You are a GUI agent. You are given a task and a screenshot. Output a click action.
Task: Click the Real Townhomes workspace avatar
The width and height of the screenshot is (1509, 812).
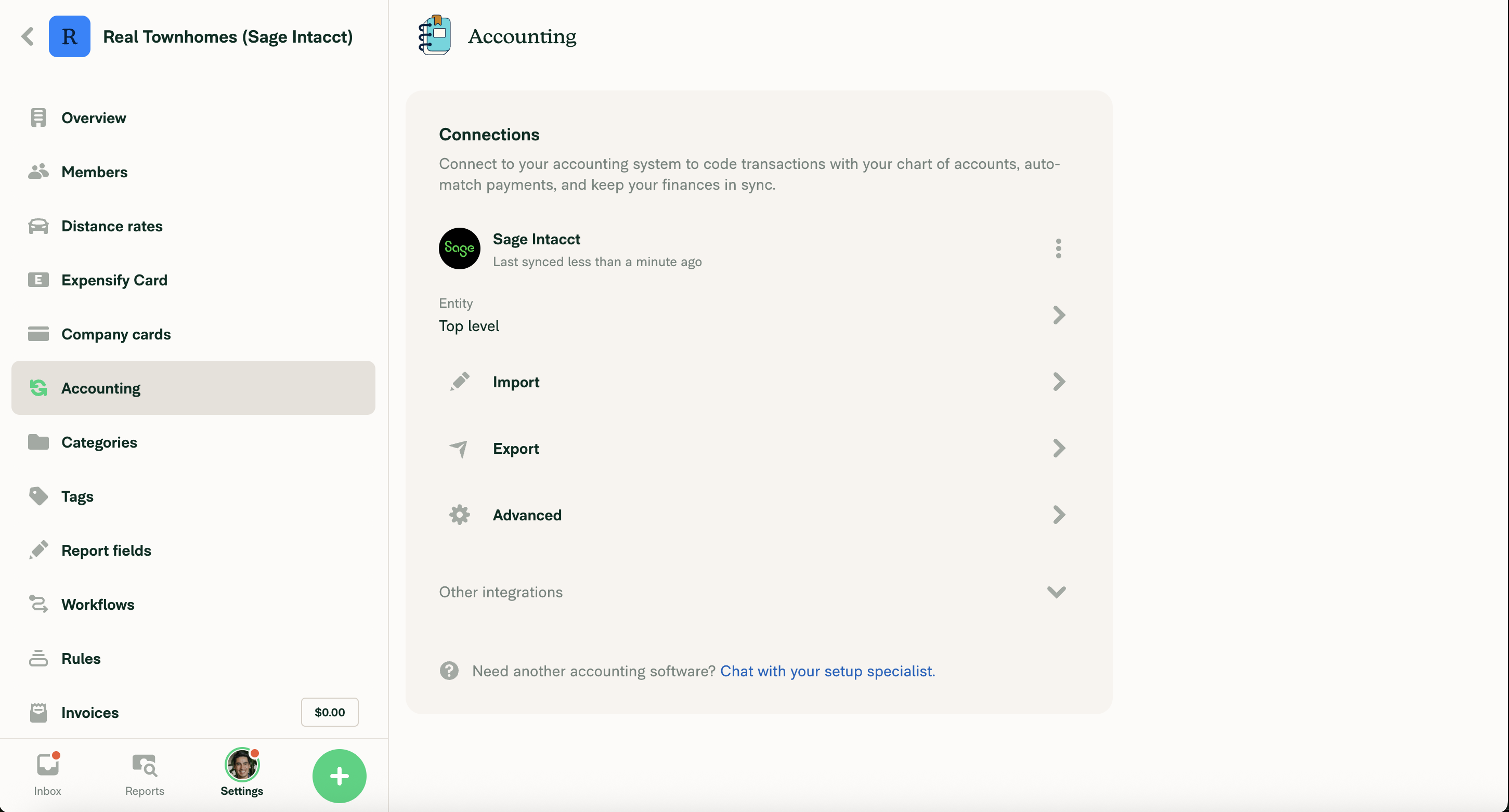pos(70,36)
